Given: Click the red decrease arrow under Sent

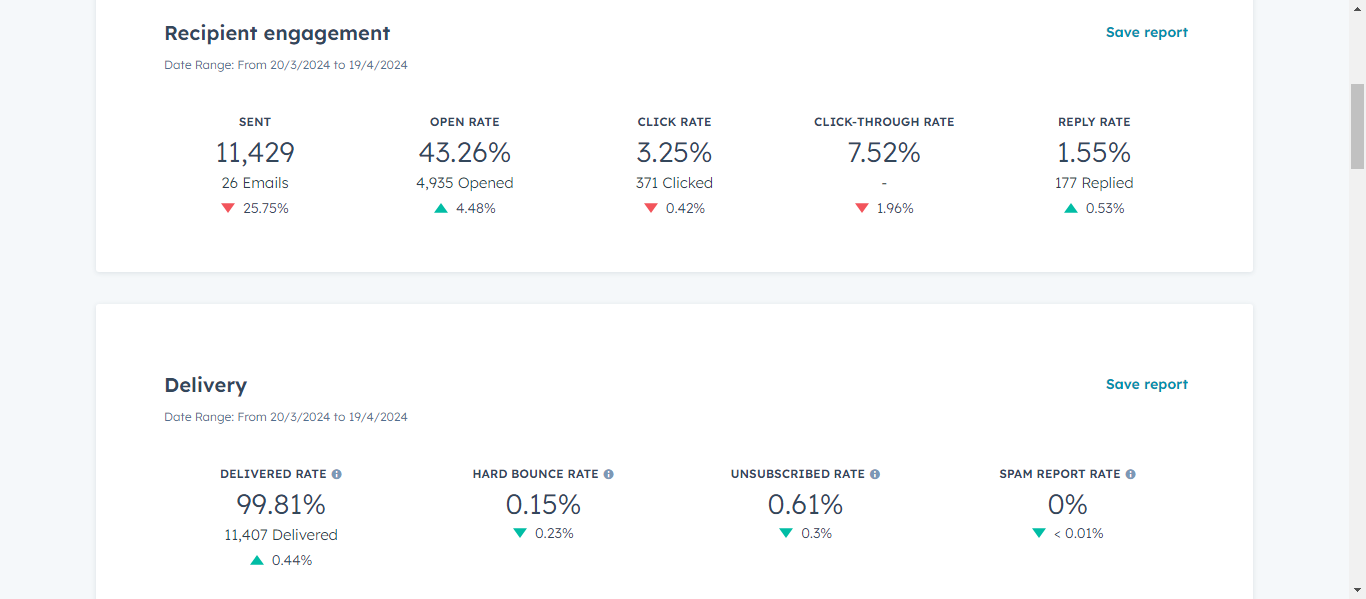Looking at the screenshot, I should pyautogui.click(x=228, y=208).
